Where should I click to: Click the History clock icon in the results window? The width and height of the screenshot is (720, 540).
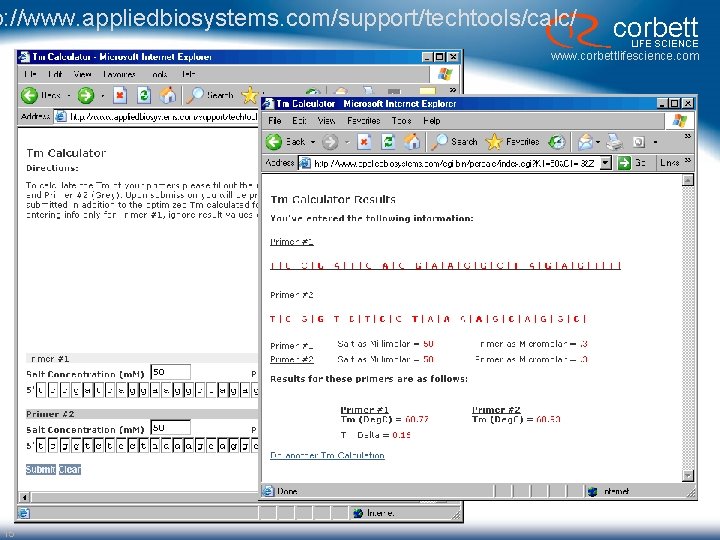(557, 142)
